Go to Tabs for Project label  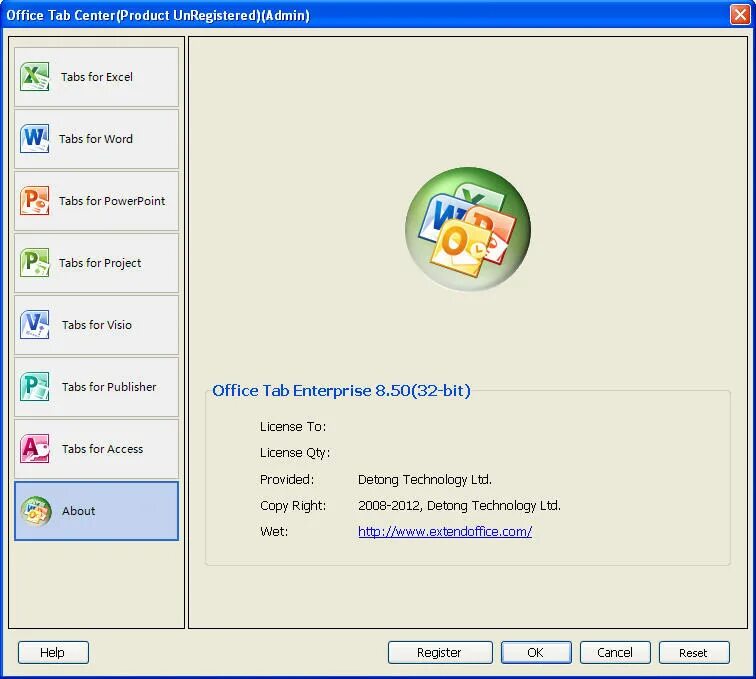[100, 263]
